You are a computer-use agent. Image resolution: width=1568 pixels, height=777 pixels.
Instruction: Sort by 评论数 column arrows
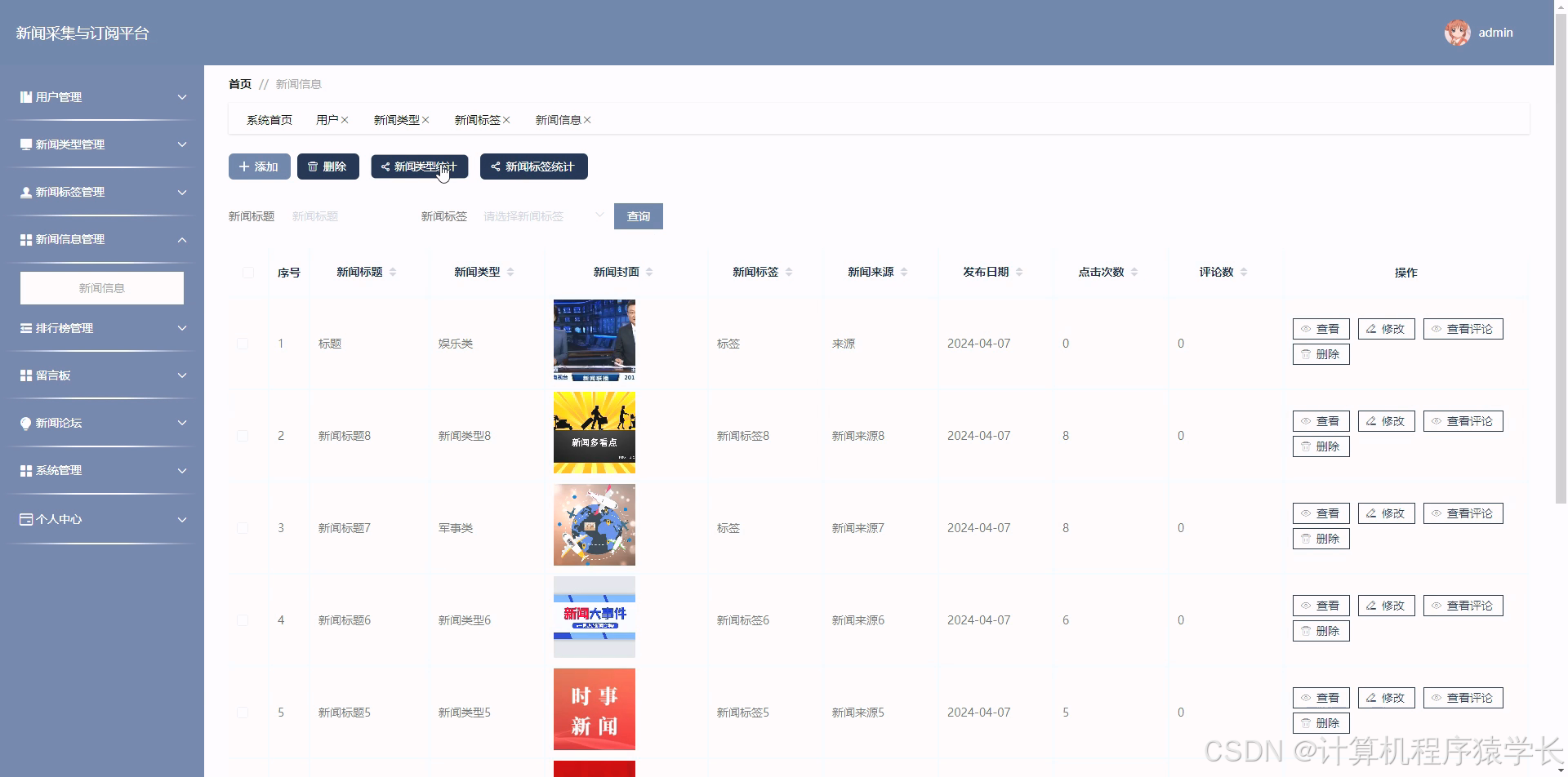tap(1244, 272)
